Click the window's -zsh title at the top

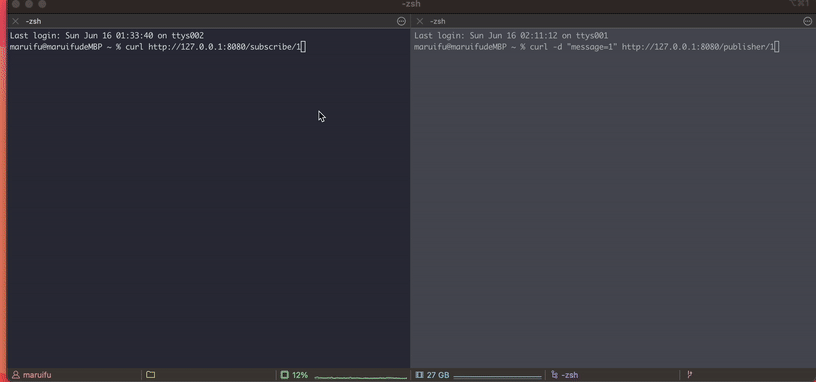coord(411,5)
